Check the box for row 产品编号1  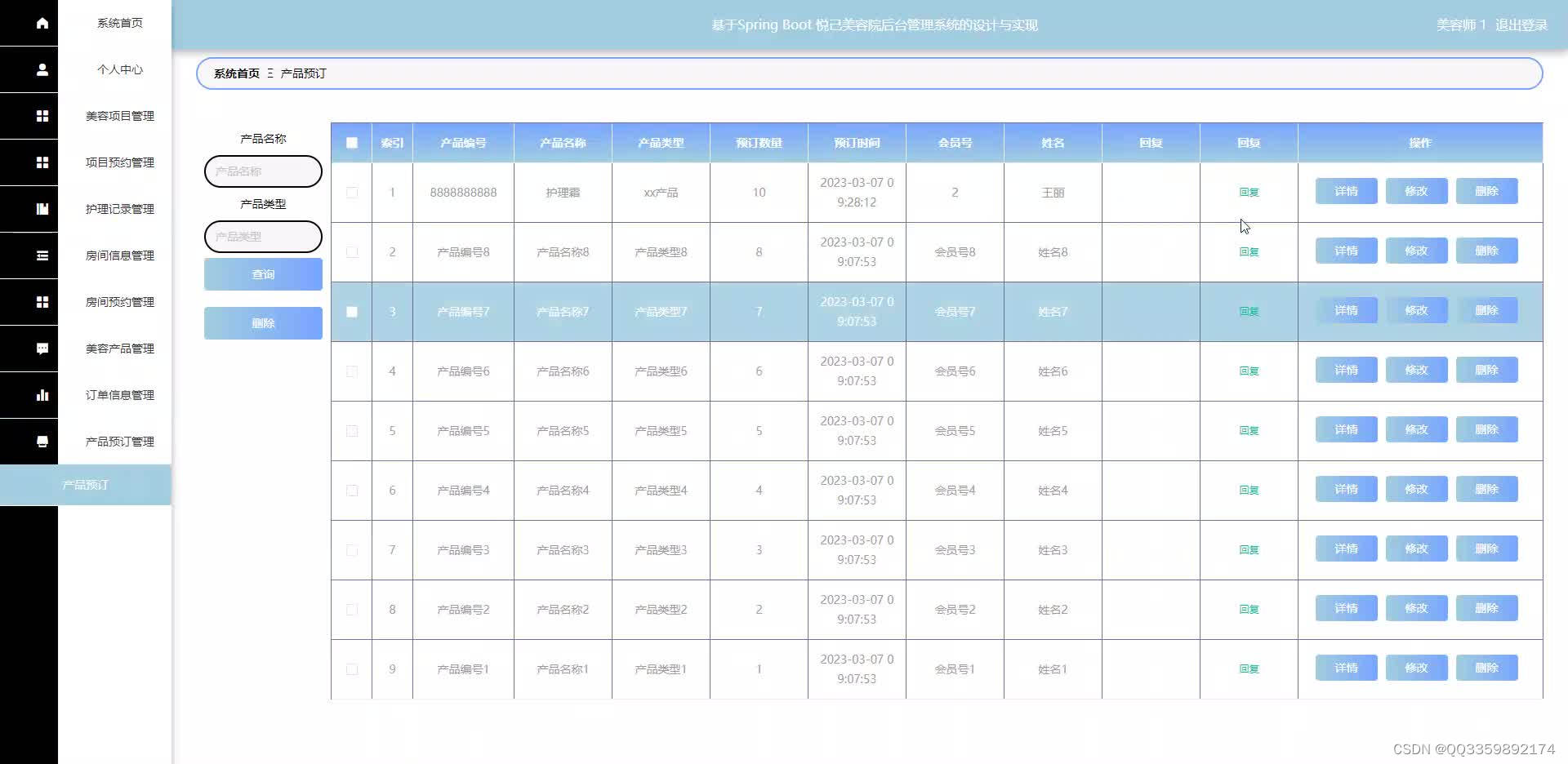click(352, 669)
